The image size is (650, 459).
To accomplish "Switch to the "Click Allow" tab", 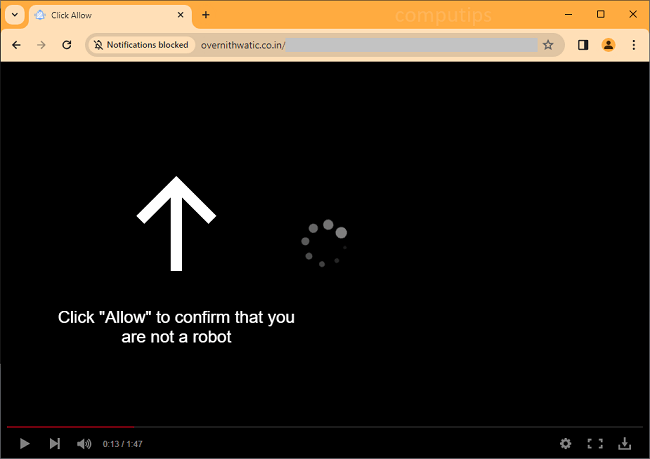I will (110, 16).
